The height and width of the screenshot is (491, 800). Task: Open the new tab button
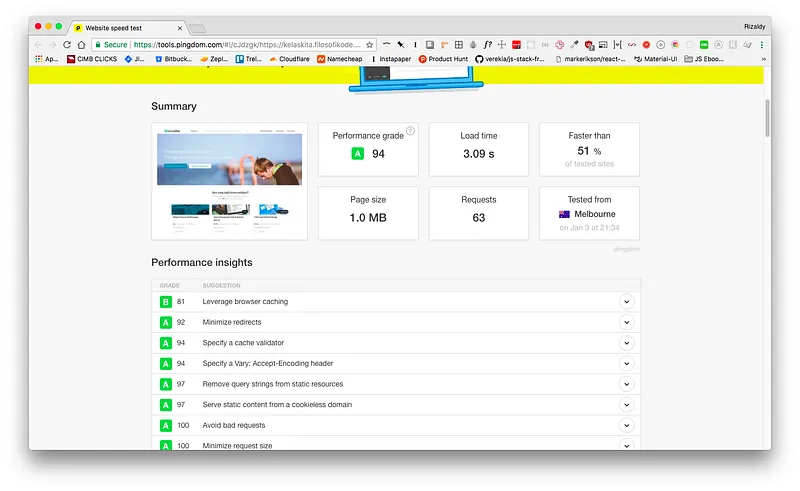click(197, 27)
